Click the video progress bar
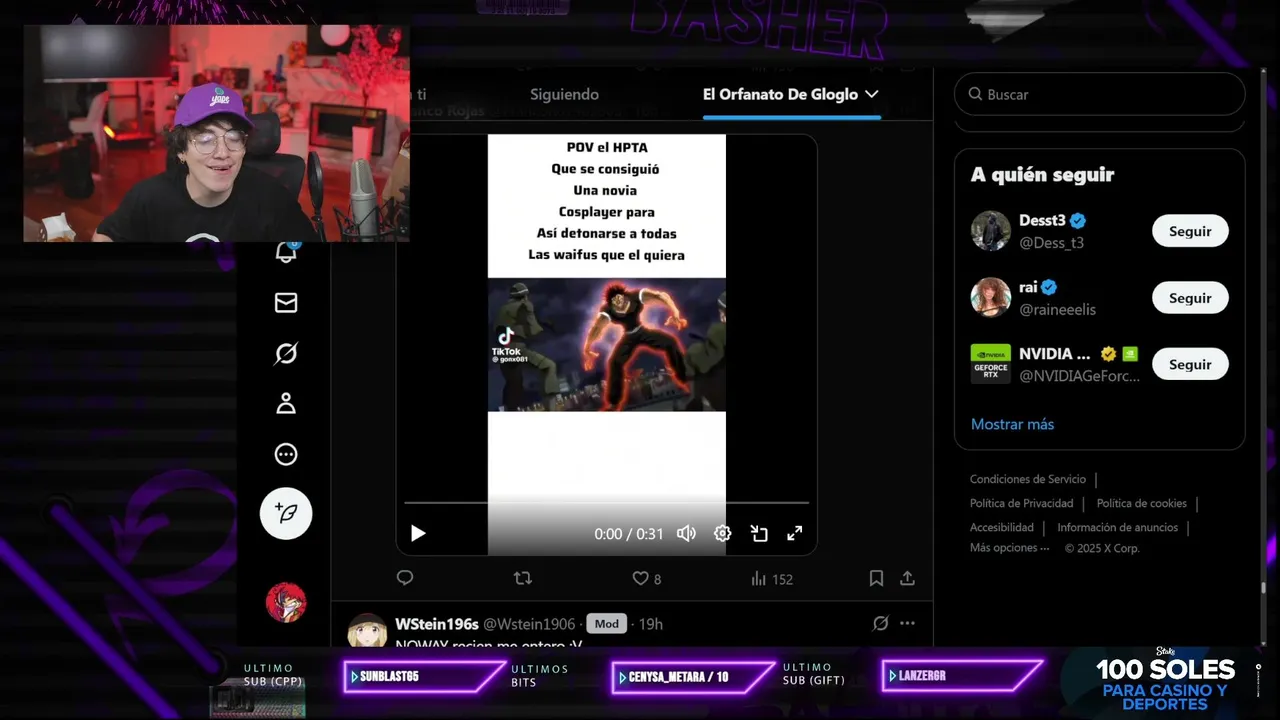1280x720 pixels. [x=606, y=502]
